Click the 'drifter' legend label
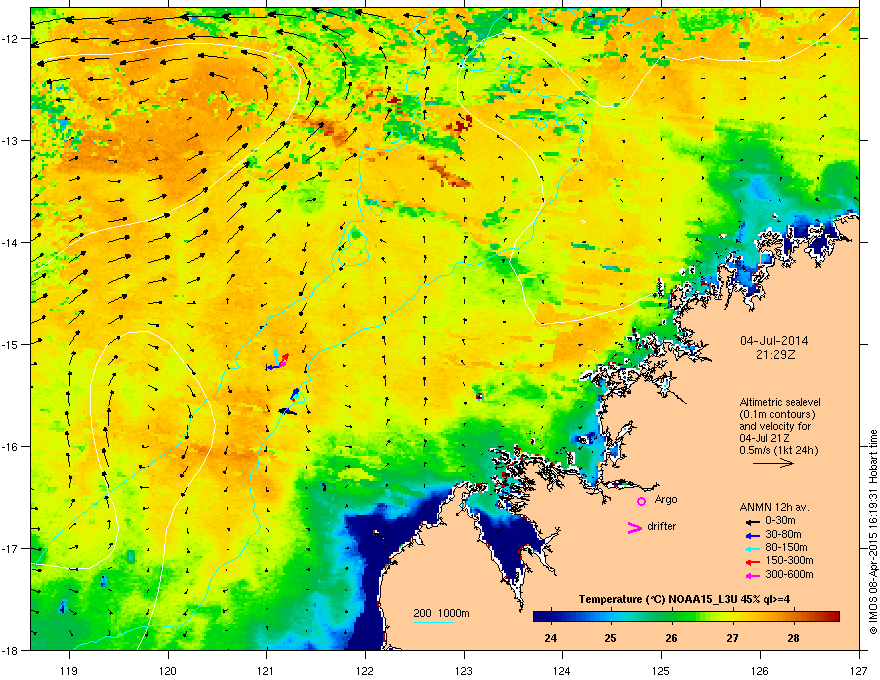 [662, 526]
